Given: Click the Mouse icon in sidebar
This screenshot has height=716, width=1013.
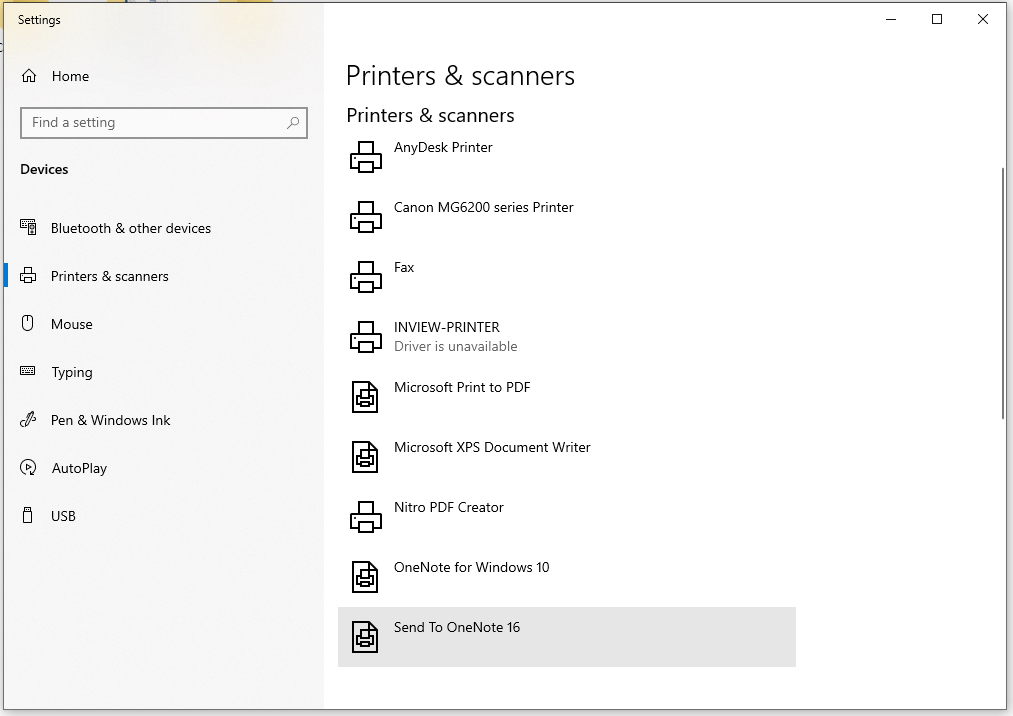Looking at the screenshot, I should click(28, 323).
